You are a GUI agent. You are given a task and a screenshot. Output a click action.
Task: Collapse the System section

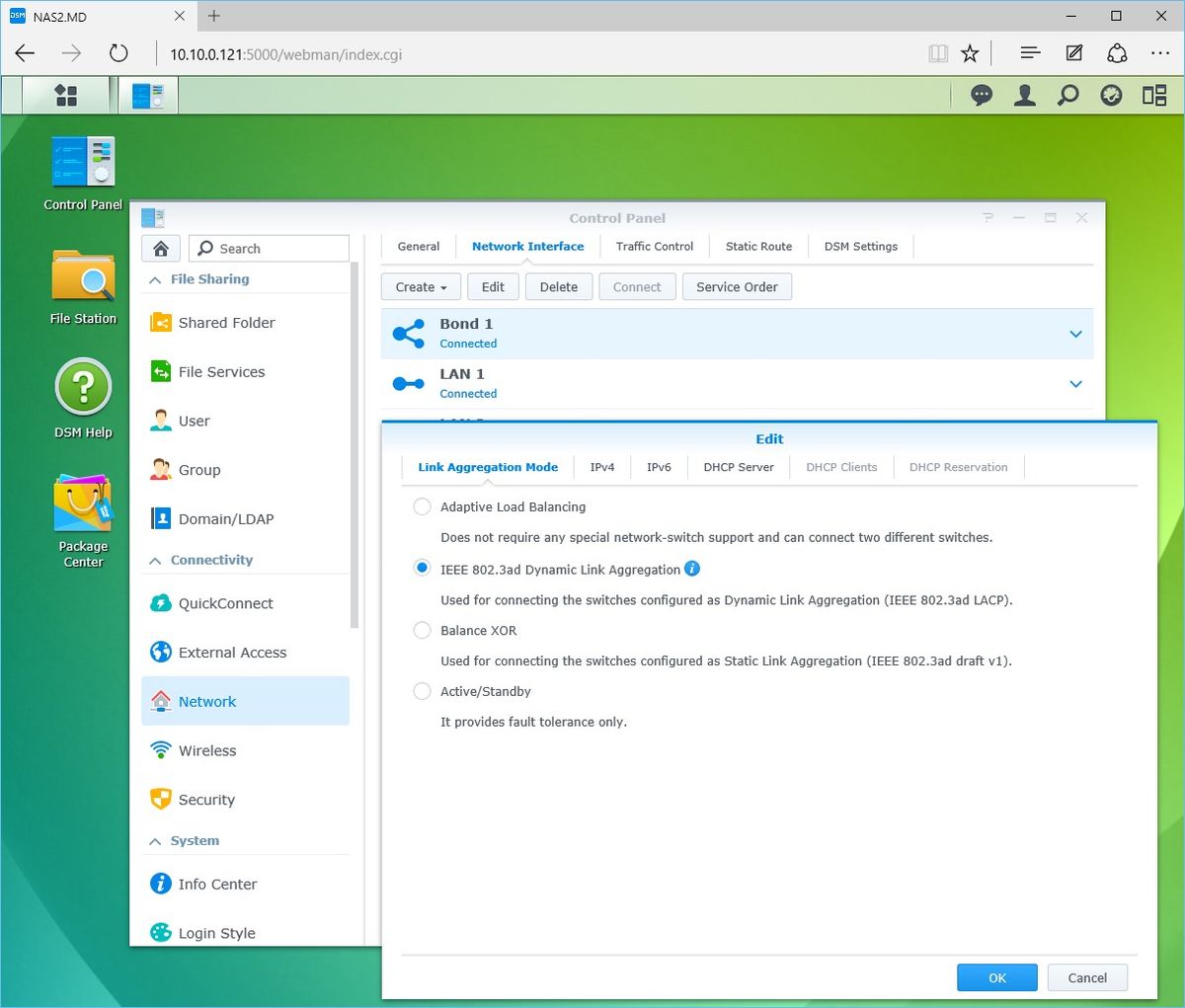tap(155, 841)
